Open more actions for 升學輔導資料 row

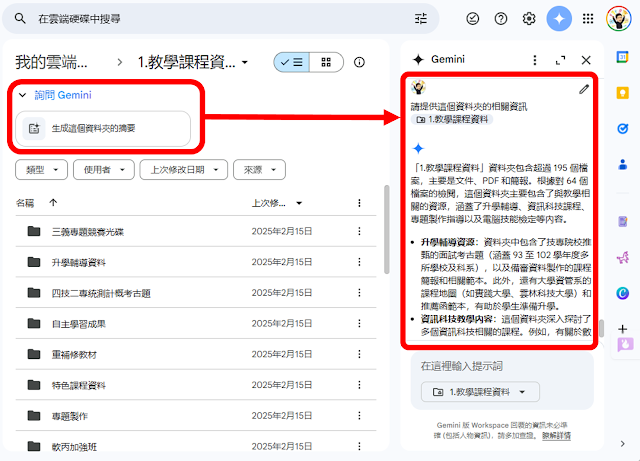[x=359, y=262]
